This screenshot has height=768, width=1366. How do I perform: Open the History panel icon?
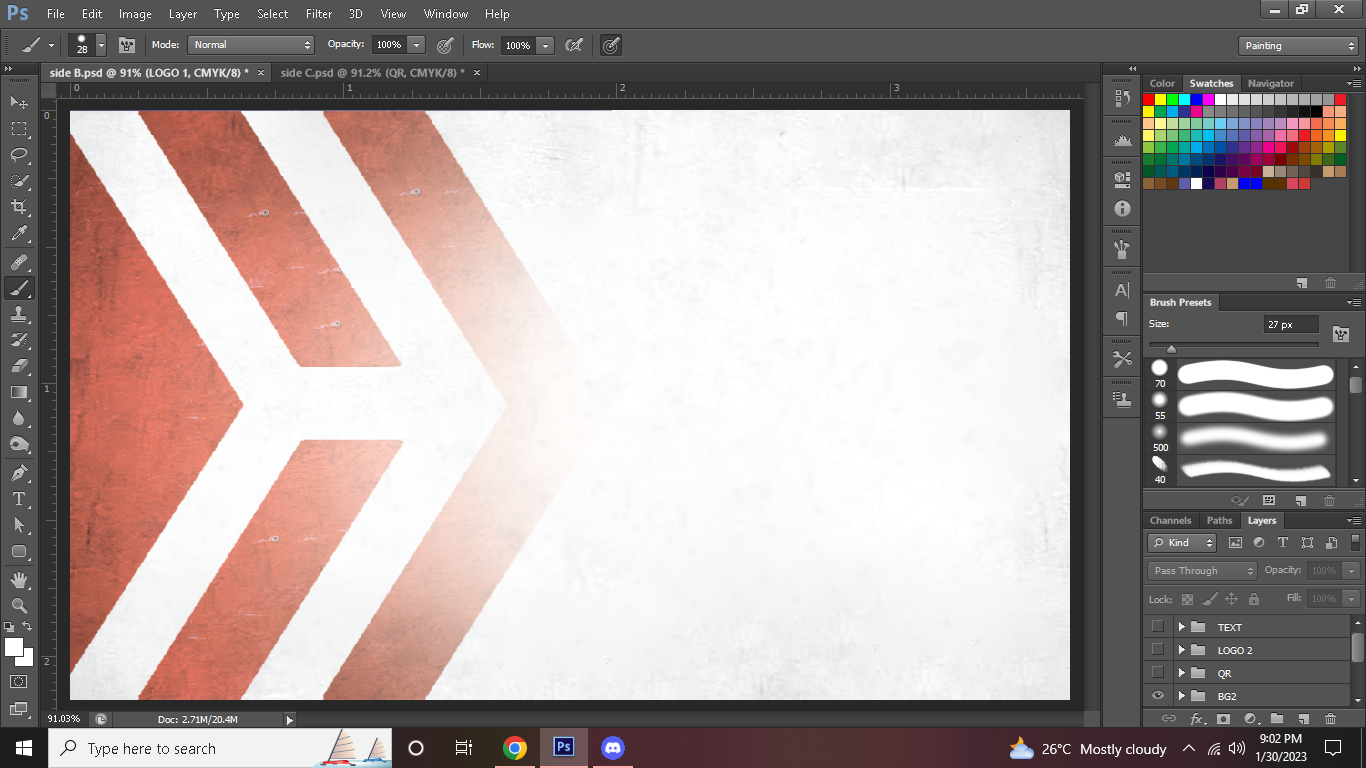click(x=1122, y=98)
